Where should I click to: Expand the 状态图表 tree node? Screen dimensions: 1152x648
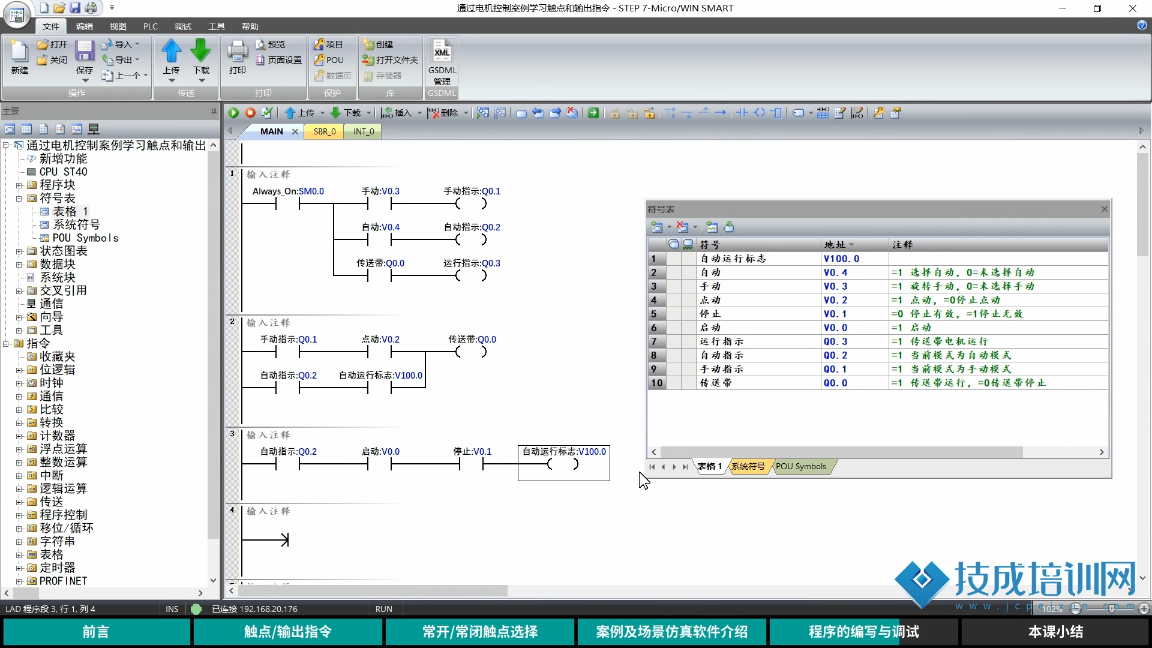click(x=19, y=251)
